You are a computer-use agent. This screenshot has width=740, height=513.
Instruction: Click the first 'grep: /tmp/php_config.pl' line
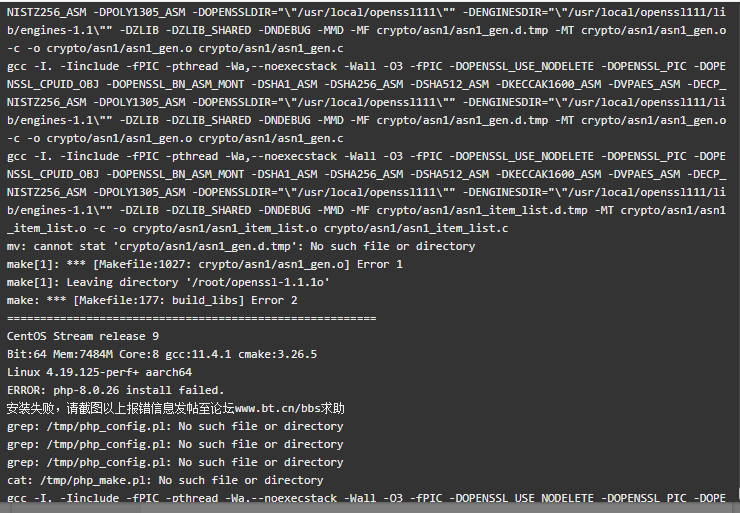(x=175, y=427)
